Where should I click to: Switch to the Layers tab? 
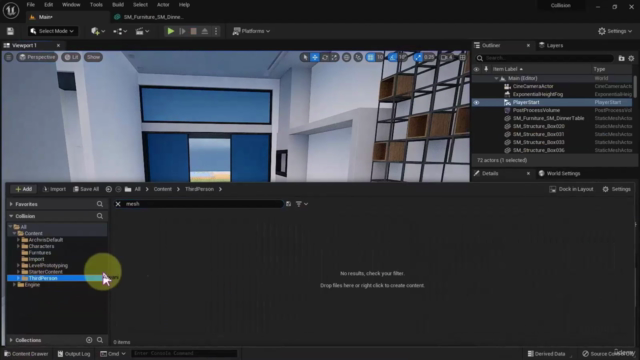point(551,45)
